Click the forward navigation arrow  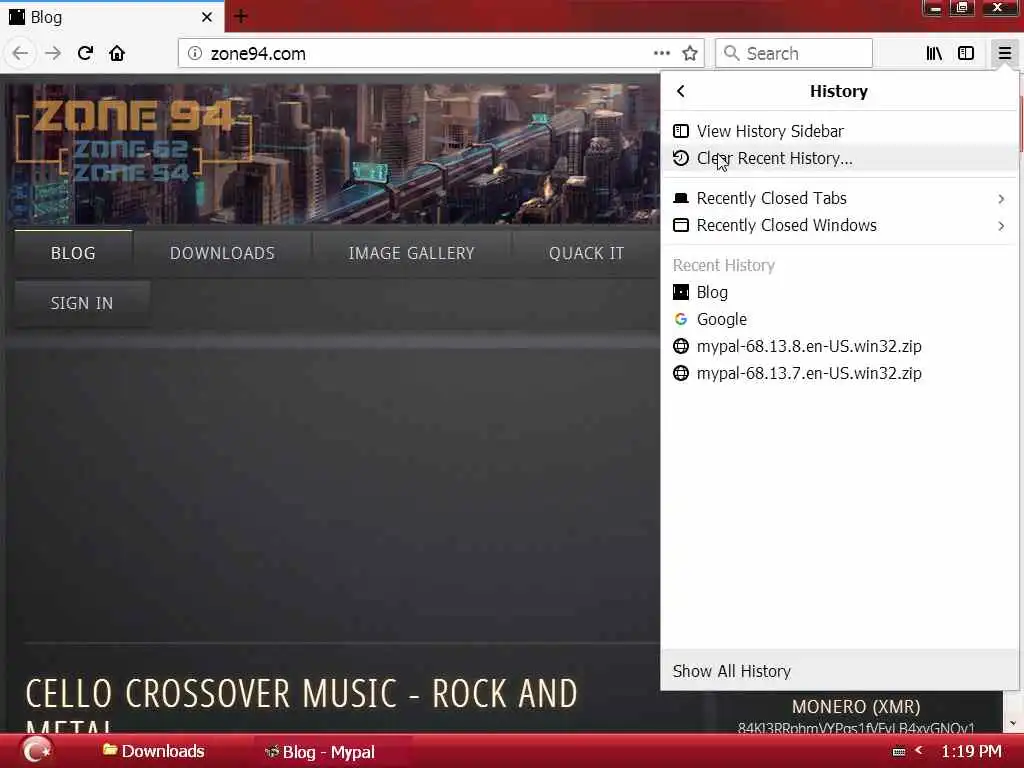tap(53, 54)
